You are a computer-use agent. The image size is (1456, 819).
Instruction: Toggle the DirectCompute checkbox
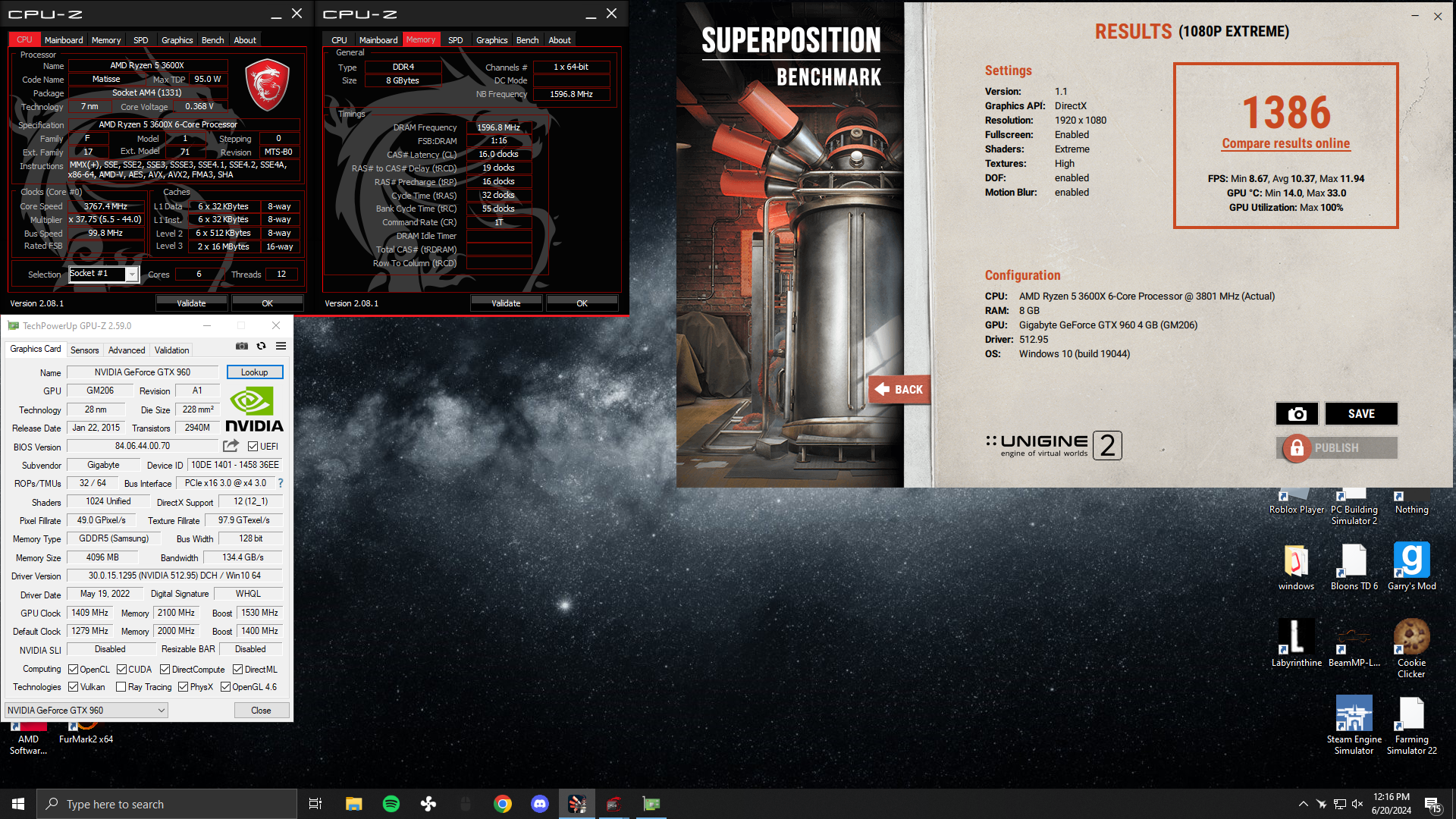point(165,670)
